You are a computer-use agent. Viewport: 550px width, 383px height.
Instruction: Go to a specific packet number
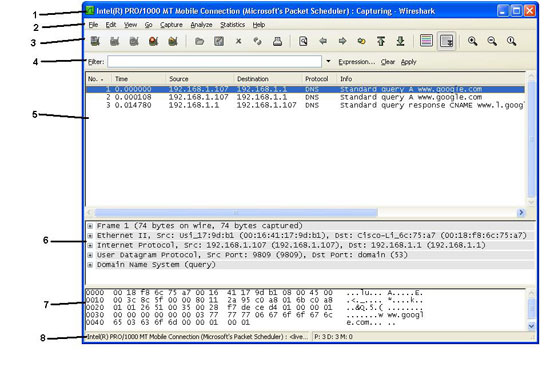tap(362, 41)
